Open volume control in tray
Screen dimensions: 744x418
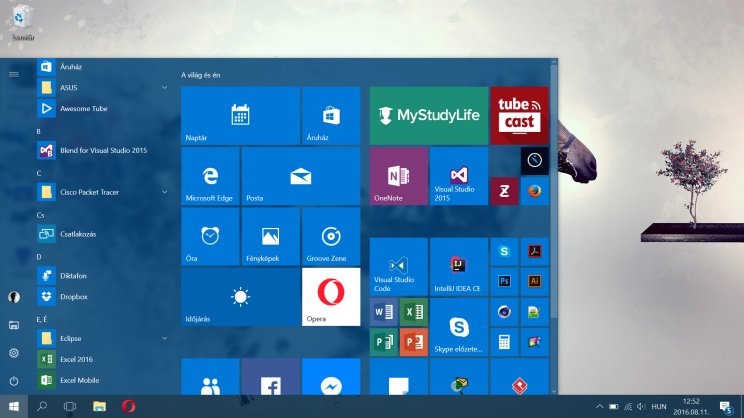click(x=642, y=407)
